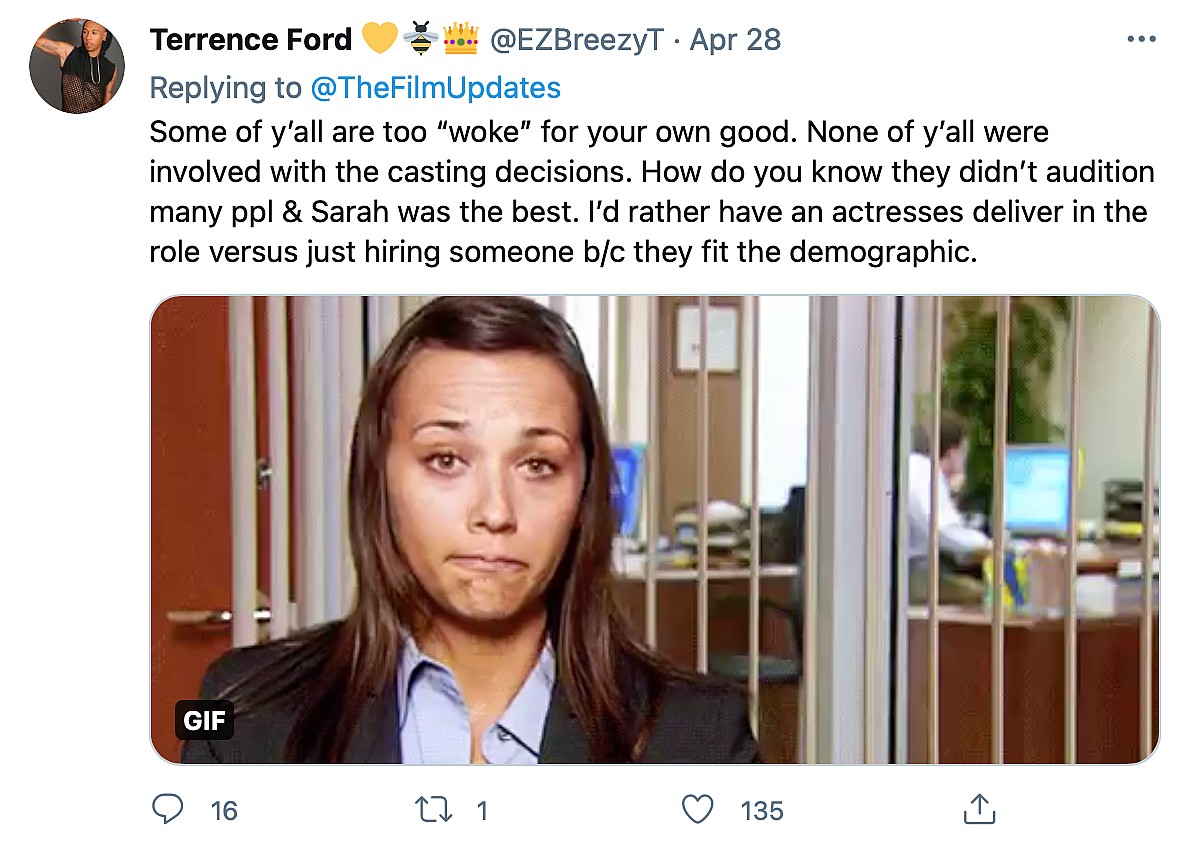1188x850 pixels.
Task: Retweet this tweet using the retweet icon
Action: click(x=431, y=809)
